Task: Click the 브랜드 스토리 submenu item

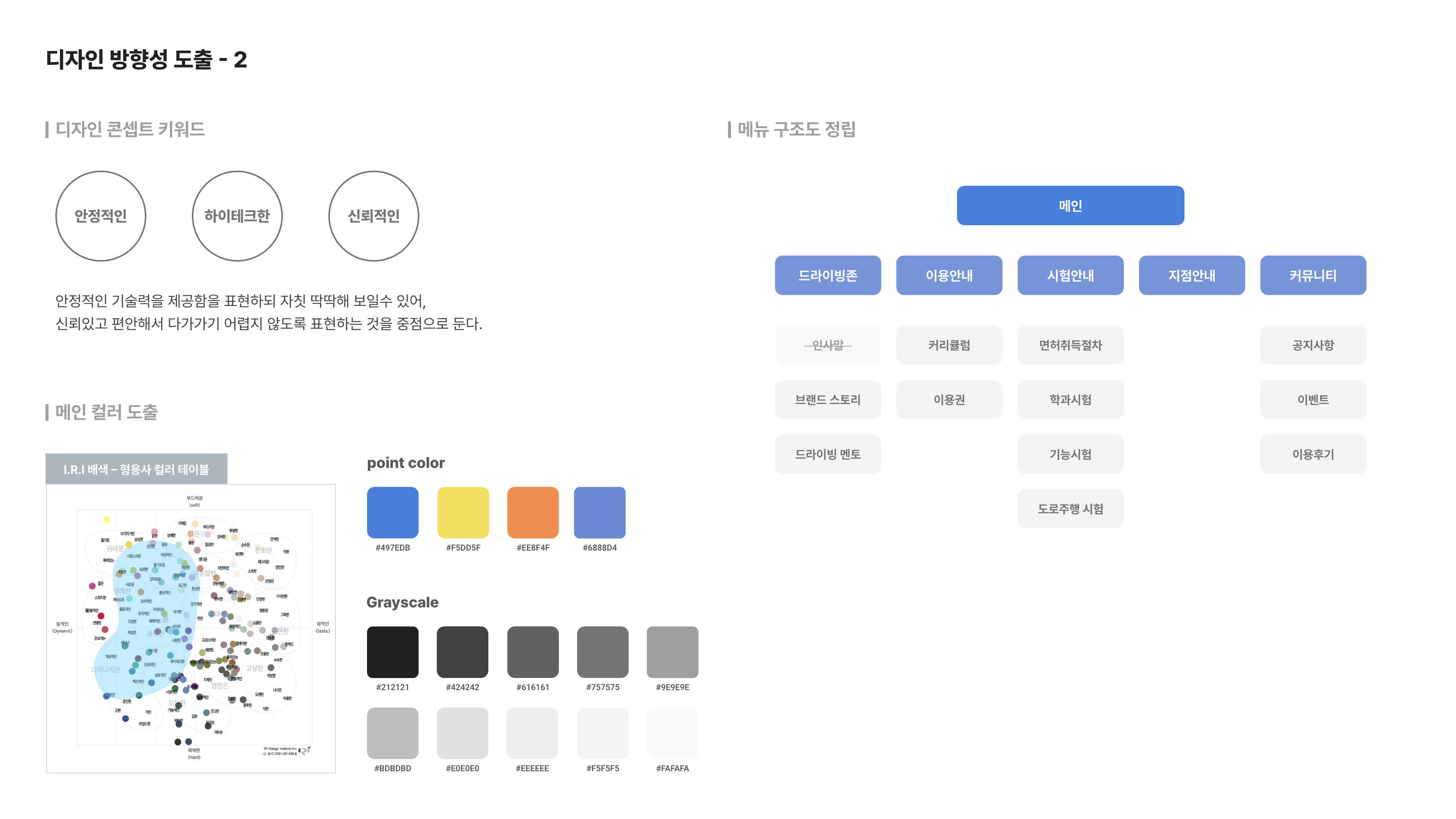Action: pos(827,400)
